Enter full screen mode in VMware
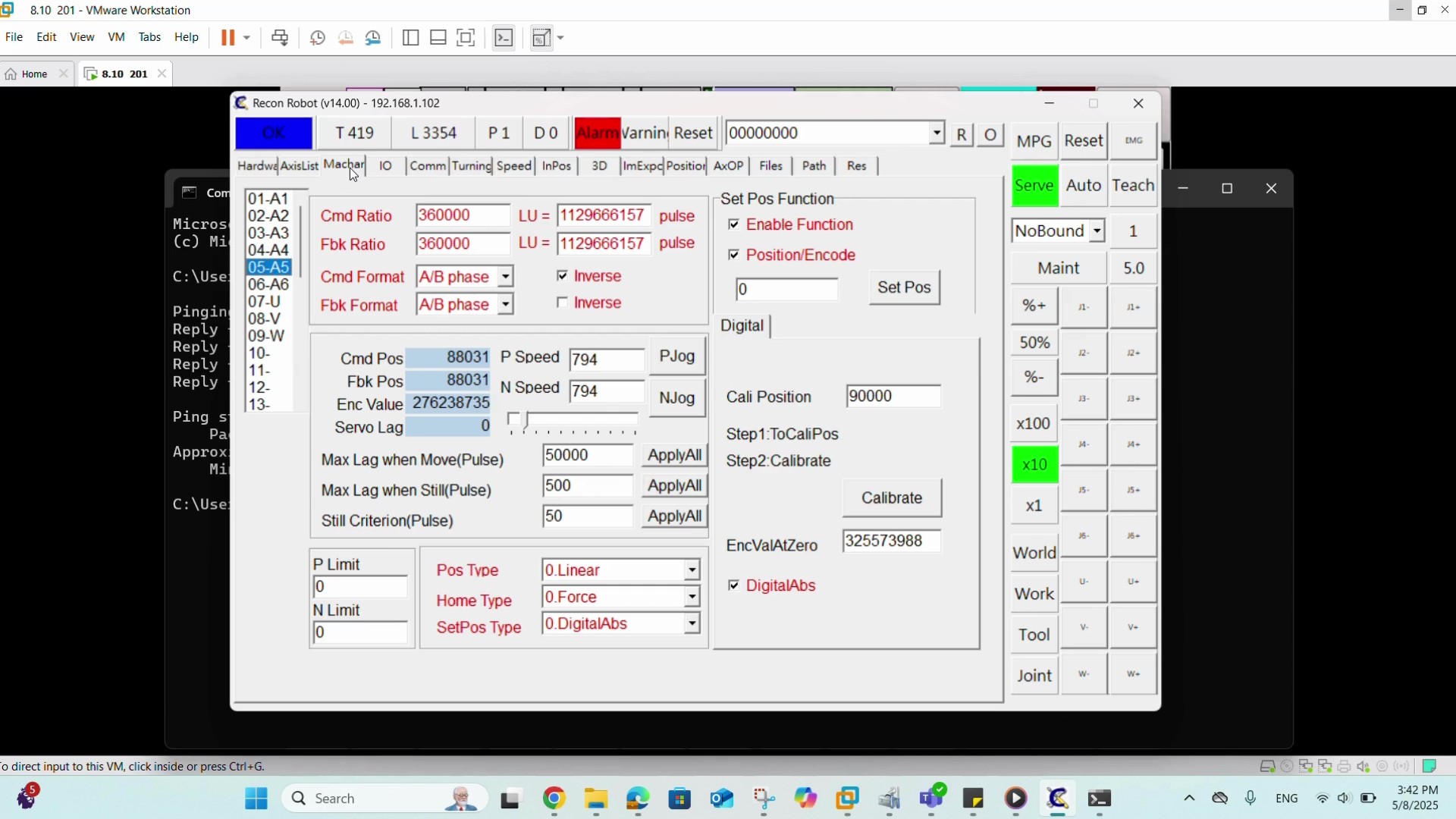The image size is (1456, 819). [466, 37]
